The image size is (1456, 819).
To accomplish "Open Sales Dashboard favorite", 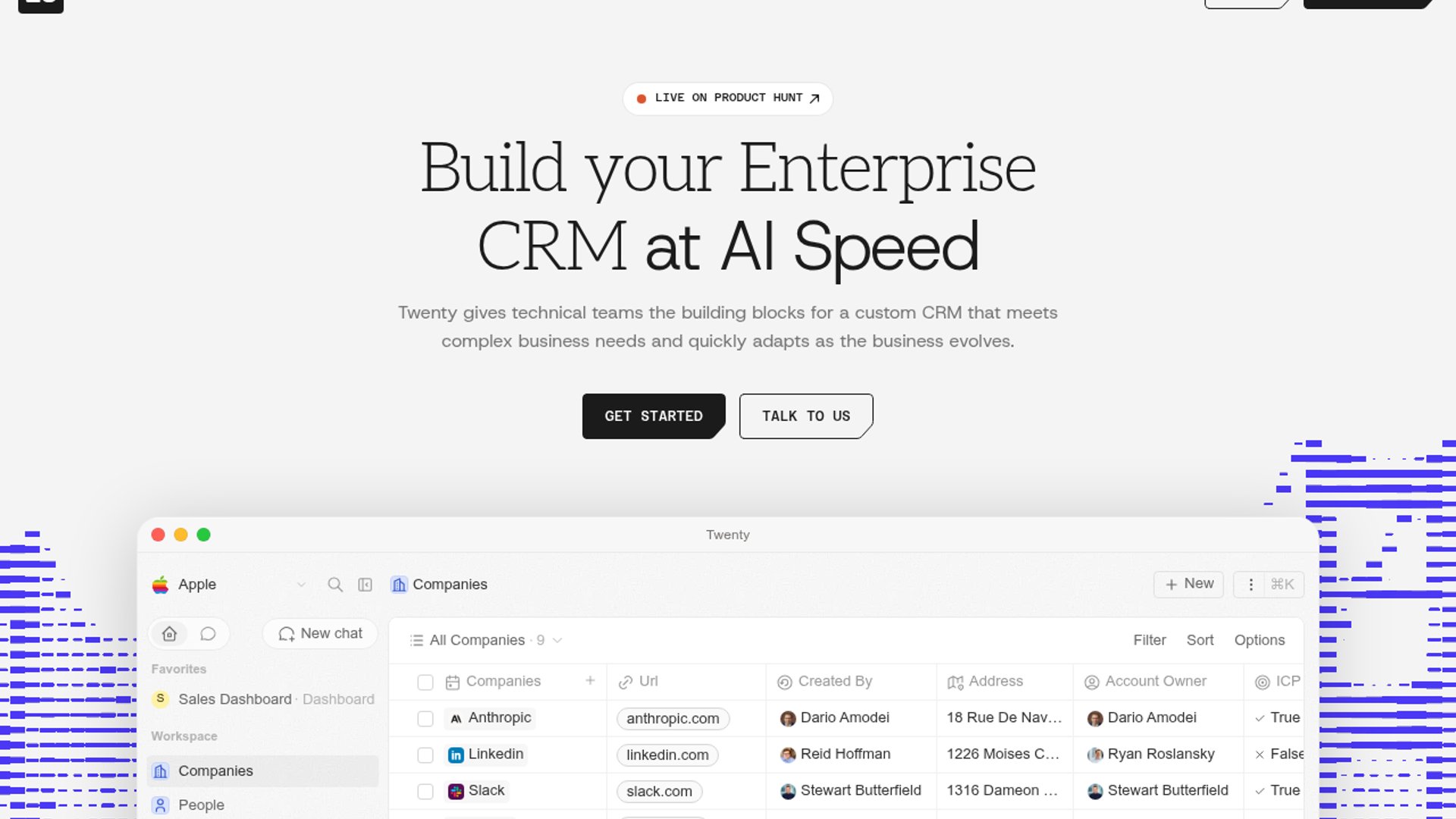I will [x=234, y=699].
